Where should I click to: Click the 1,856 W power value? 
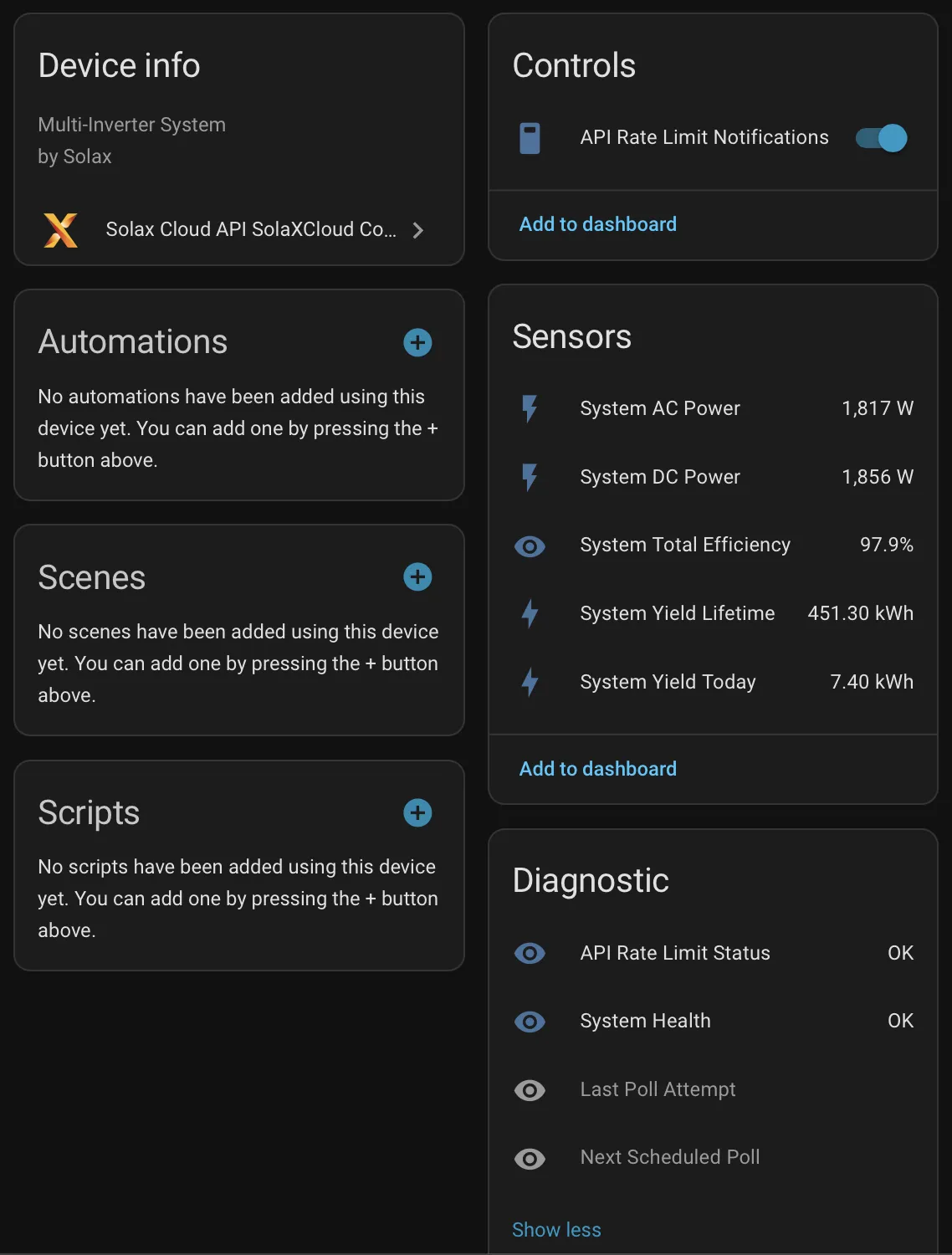click(x=878, y=477)
